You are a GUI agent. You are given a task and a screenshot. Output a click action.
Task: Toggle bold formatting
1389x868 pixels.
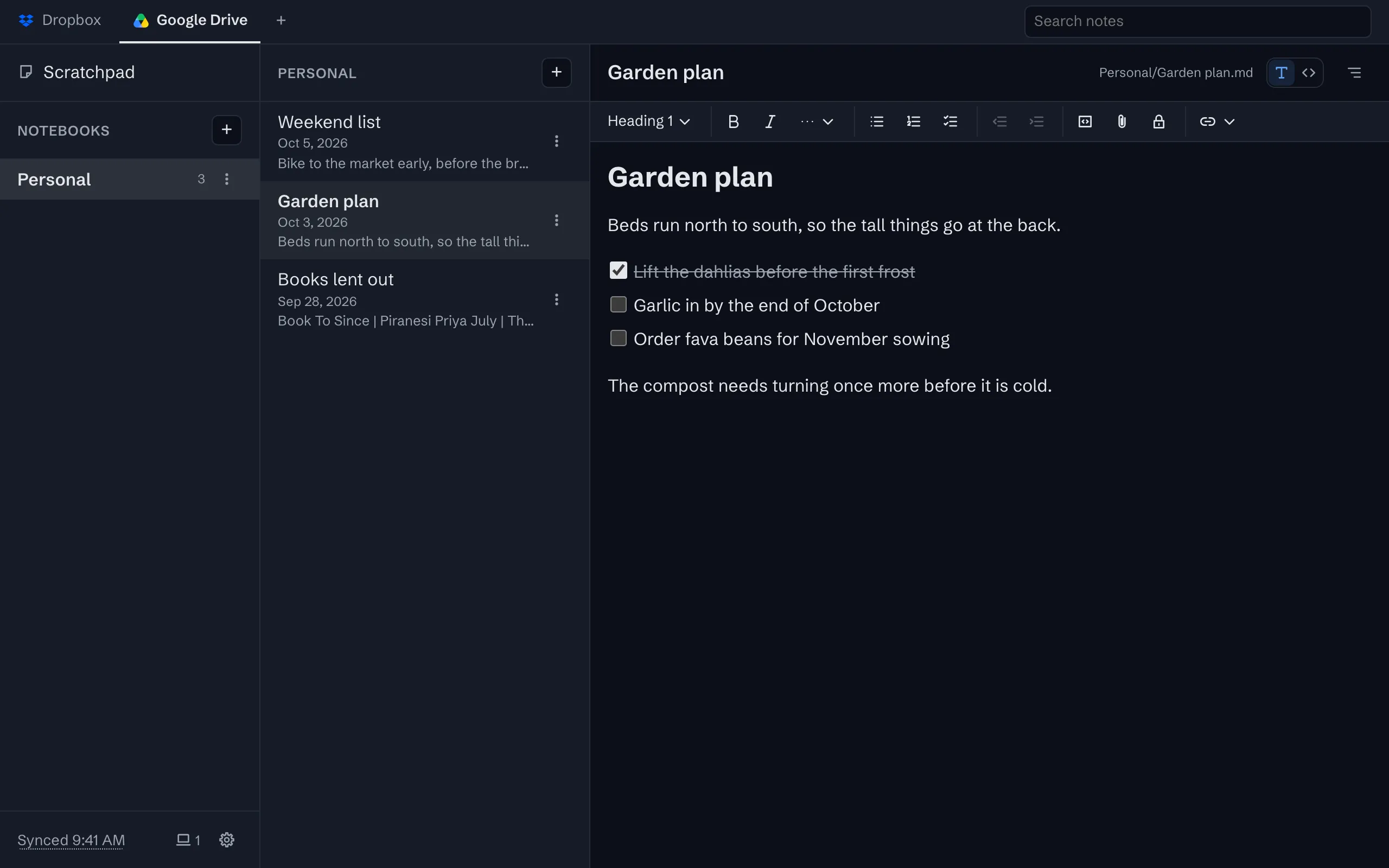[733, 122]
